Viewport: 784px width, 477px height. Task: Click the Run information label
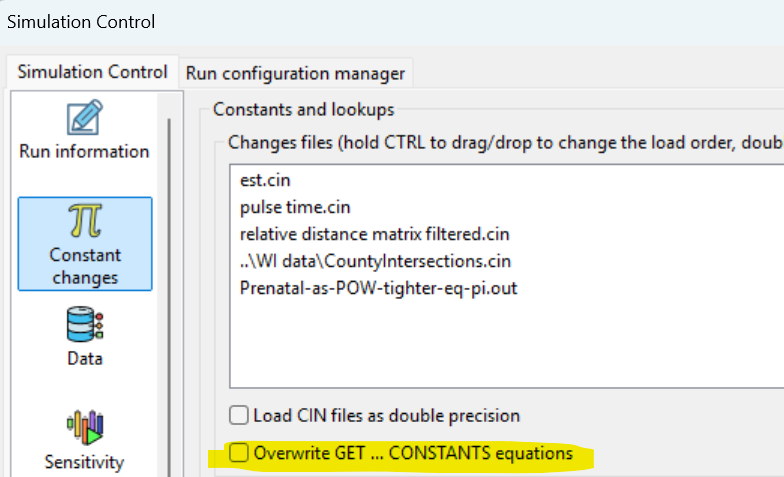tap(84, 151)
